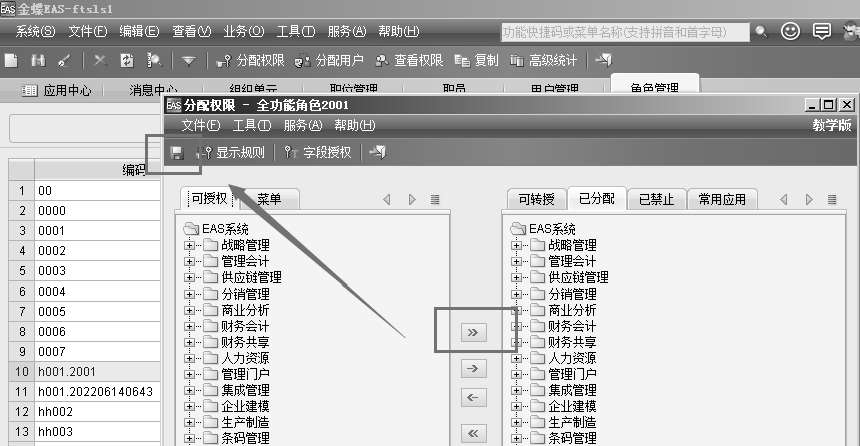Select the 菜单 tab
Viewport: 860px width, 446px height.
(x=269, y=199)
